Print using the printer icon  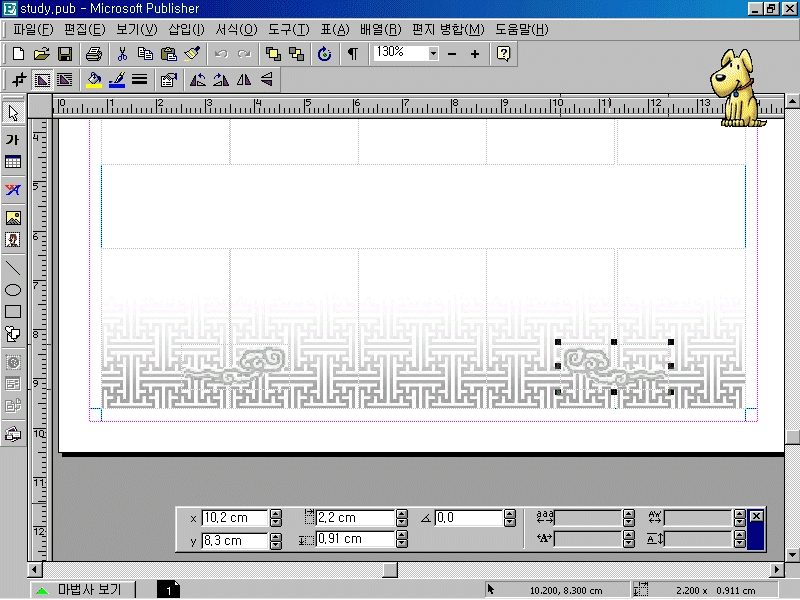94,54
